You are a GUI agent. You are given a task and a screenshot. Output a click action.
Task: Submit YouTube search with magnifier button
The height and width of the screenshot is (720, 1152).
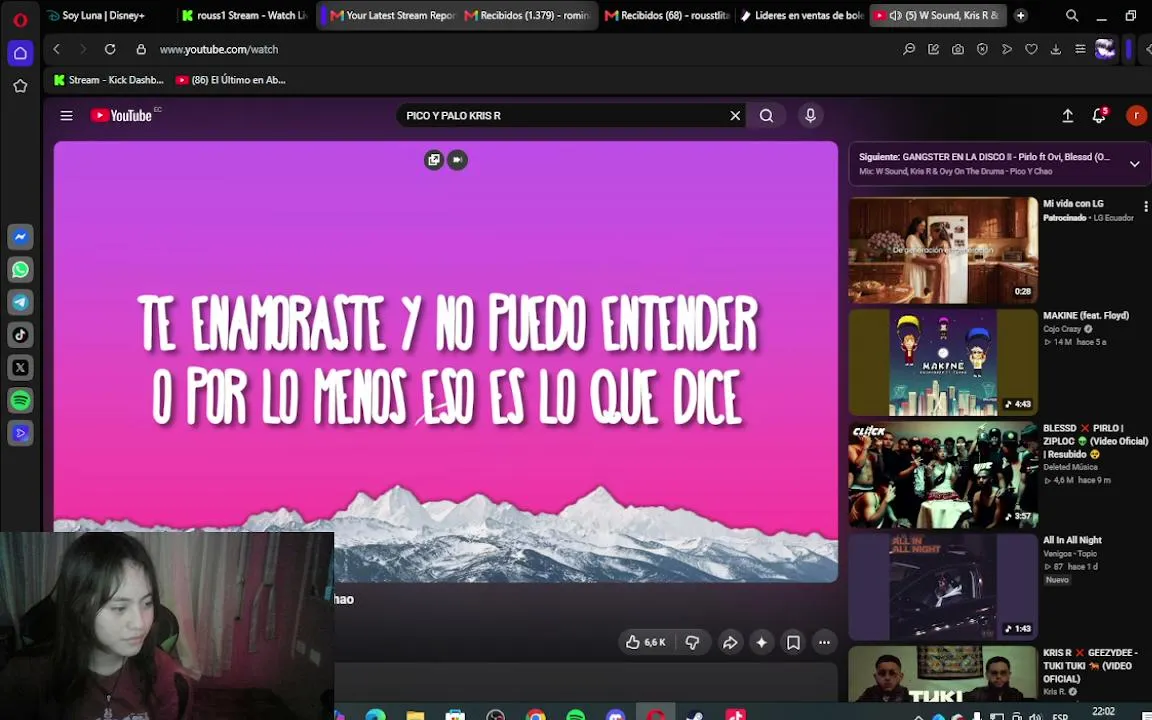tap(766, 115)
